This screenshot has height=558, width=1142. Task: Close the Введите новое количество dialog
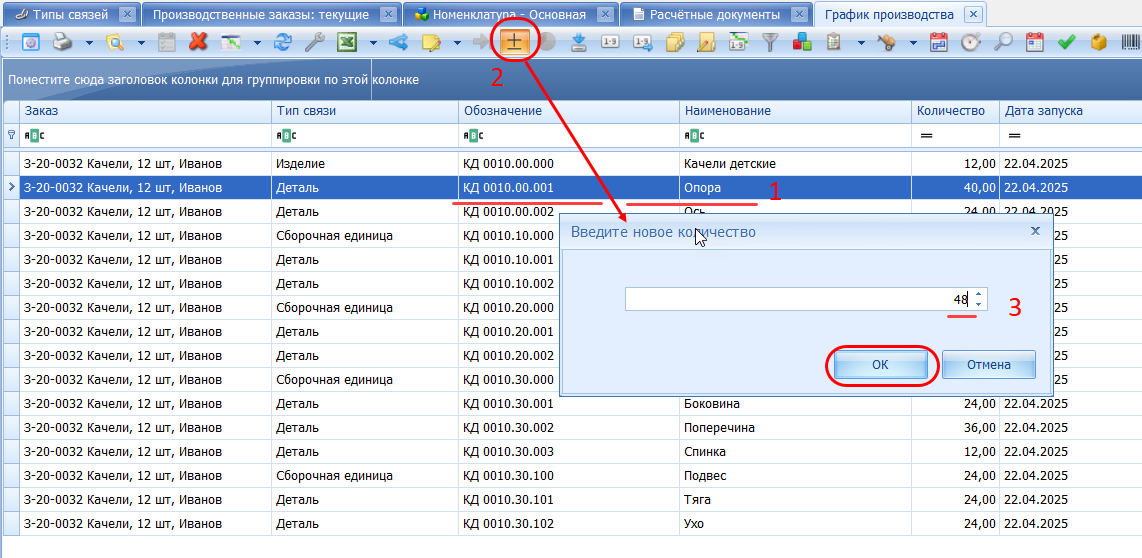tap(1035, 231)
